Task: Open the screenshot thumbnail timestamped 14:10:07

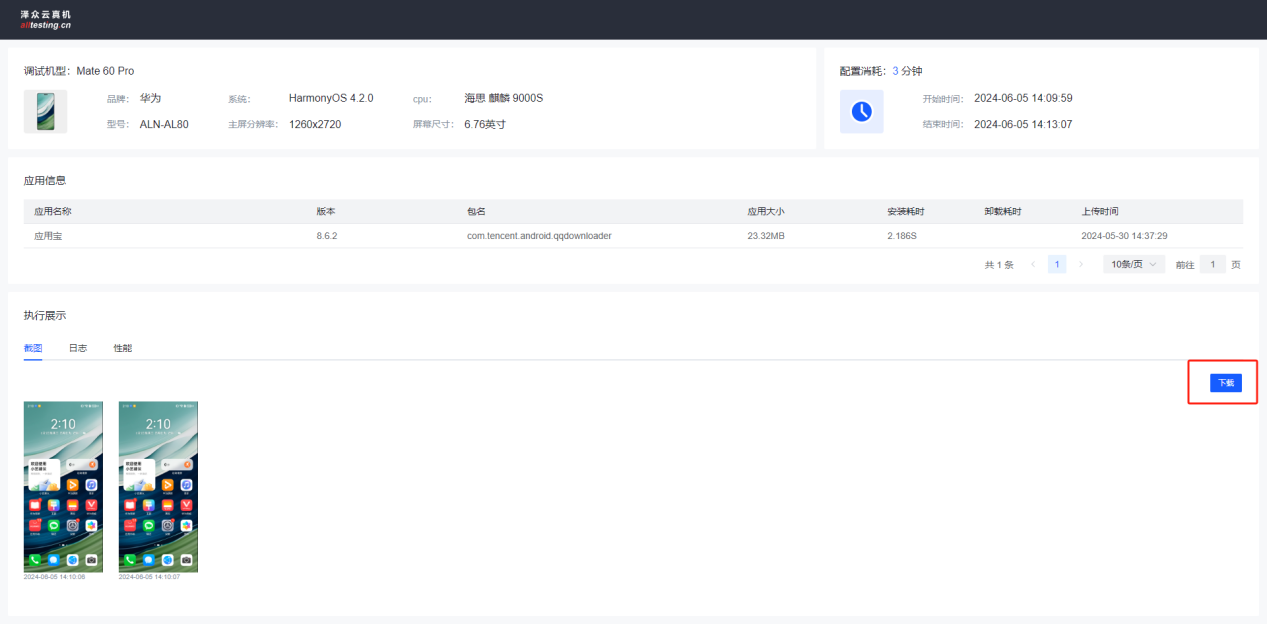Action: [158, 487]
